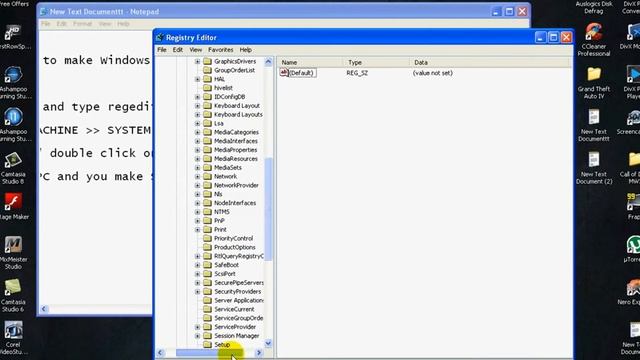Screen dimensions: 640x360
Task: Launch MixMeister Studio desktop icon
Action: (13, 245)
